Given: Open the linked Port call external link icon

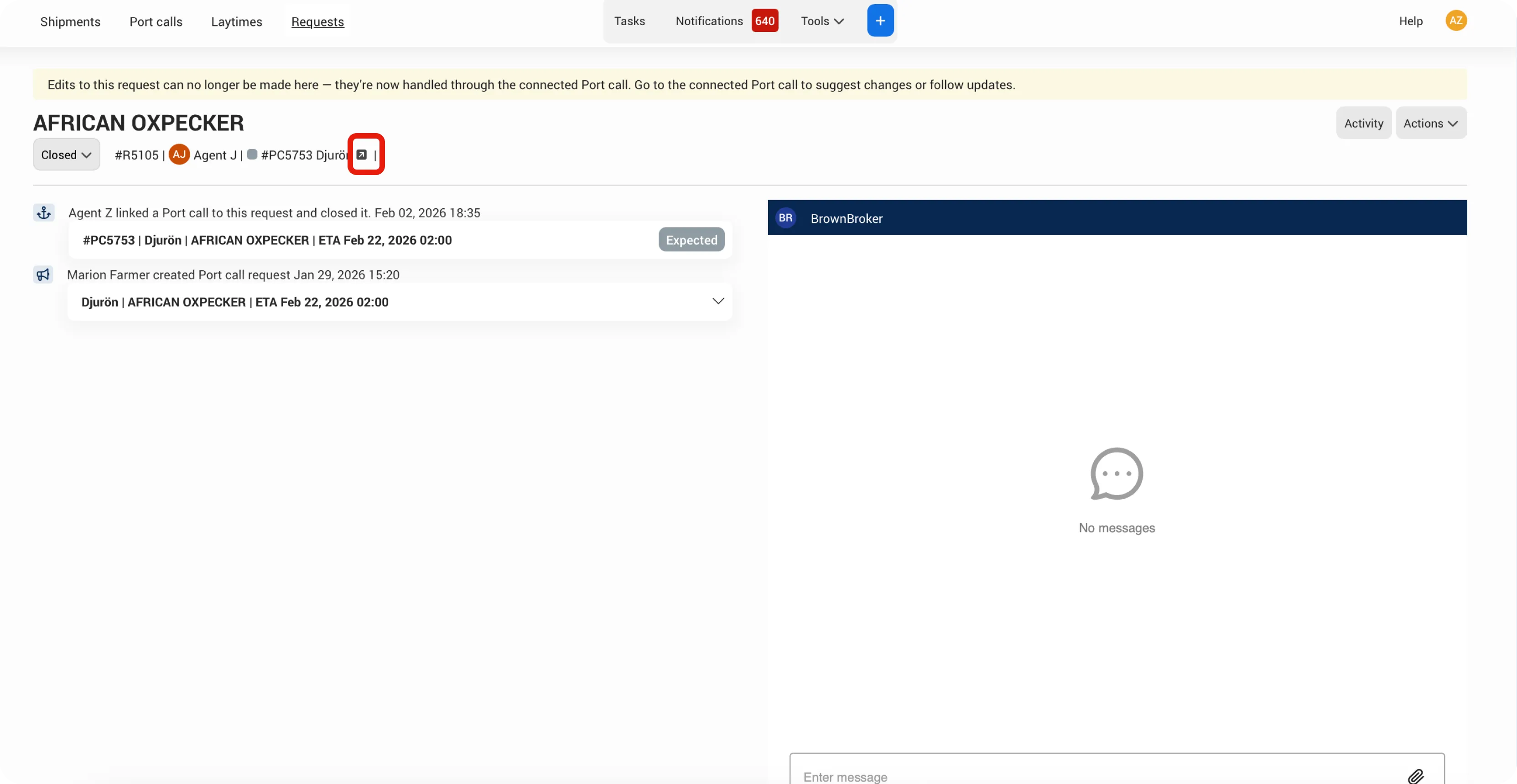Looking at the screenshot, I should point(362,155).
